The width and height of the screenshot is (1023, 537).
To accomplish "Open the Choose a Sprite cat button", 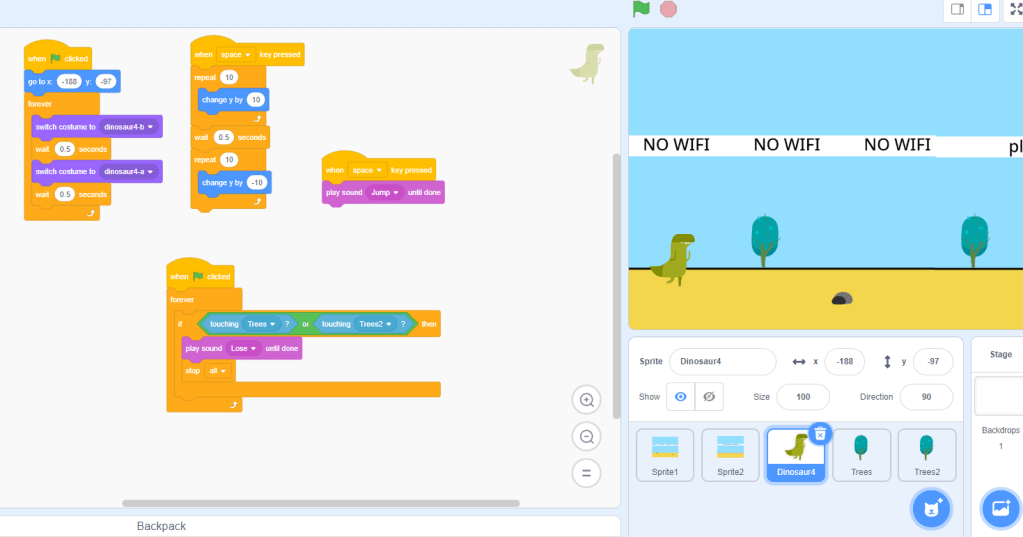I will point(931,508).
